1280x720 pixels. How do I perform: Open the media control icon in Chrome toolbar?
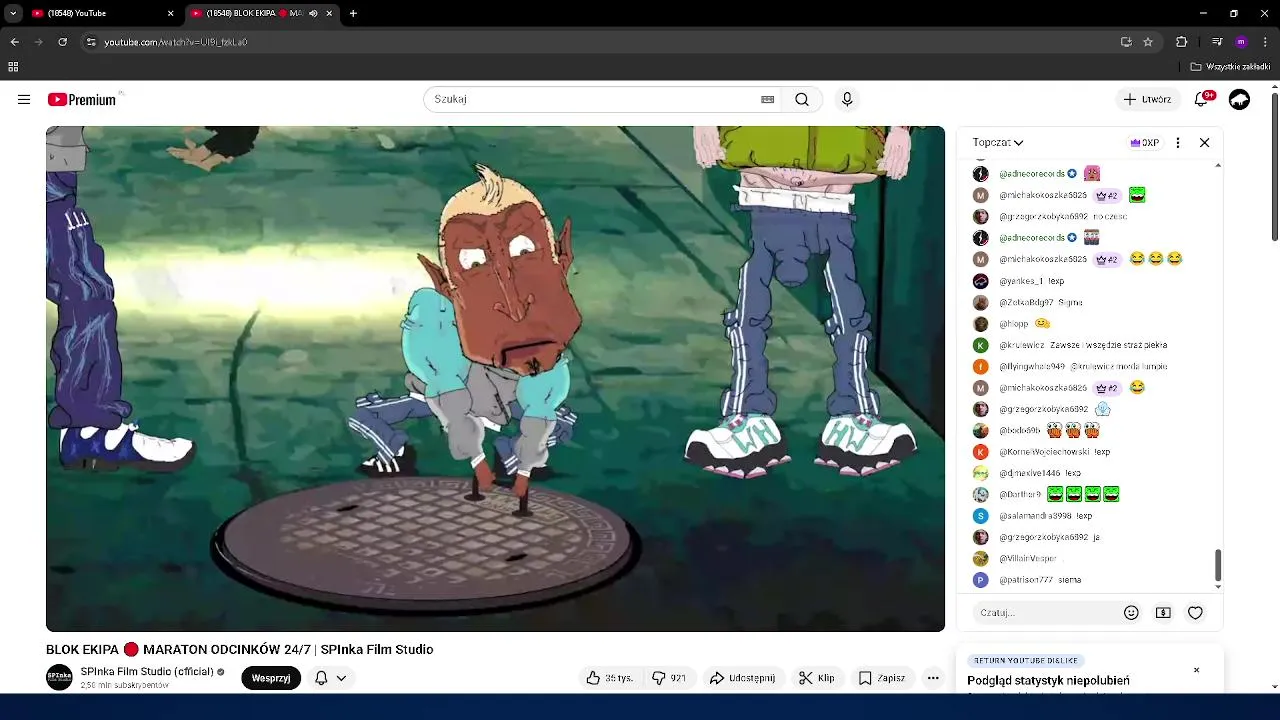pyautogui.click(x=1216, y=42)
